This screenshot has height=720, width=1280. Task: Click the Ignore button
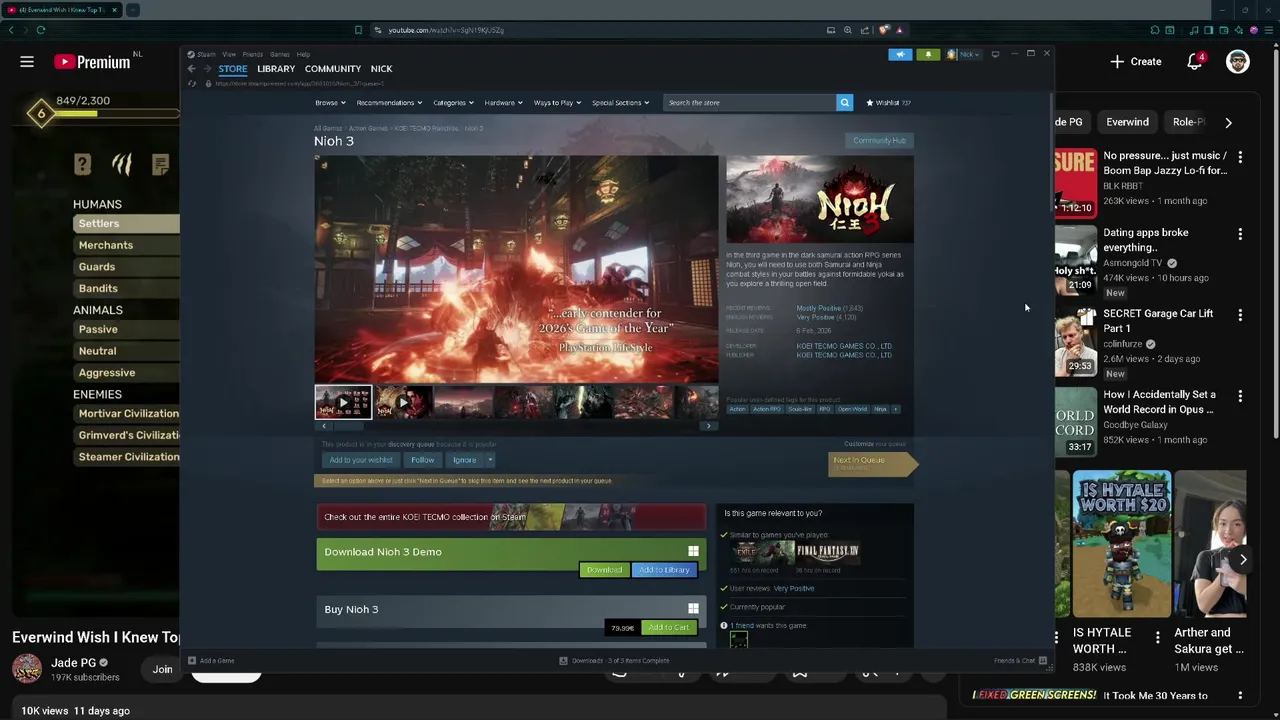[464, 460]
